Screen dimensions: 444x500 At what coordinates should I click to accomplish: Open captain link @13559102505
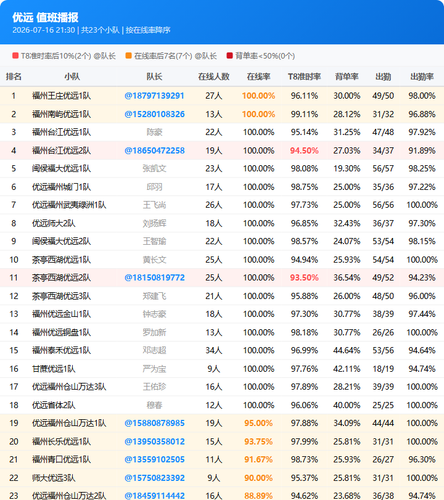pyautogui.click(x=154, y=460)
